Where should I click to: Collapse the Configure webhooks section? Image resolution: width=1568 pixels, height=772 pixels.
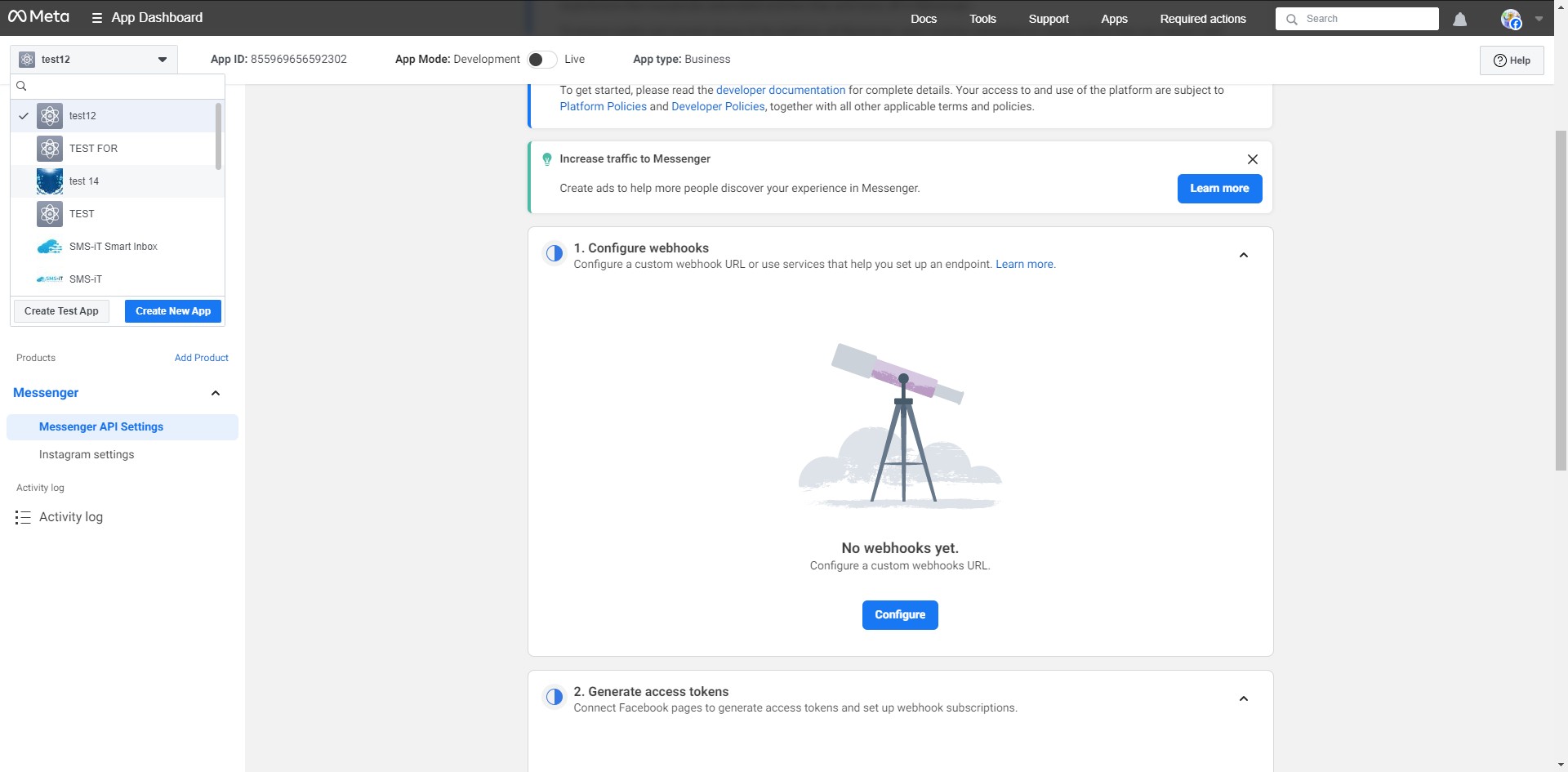tap(1243, 256)
